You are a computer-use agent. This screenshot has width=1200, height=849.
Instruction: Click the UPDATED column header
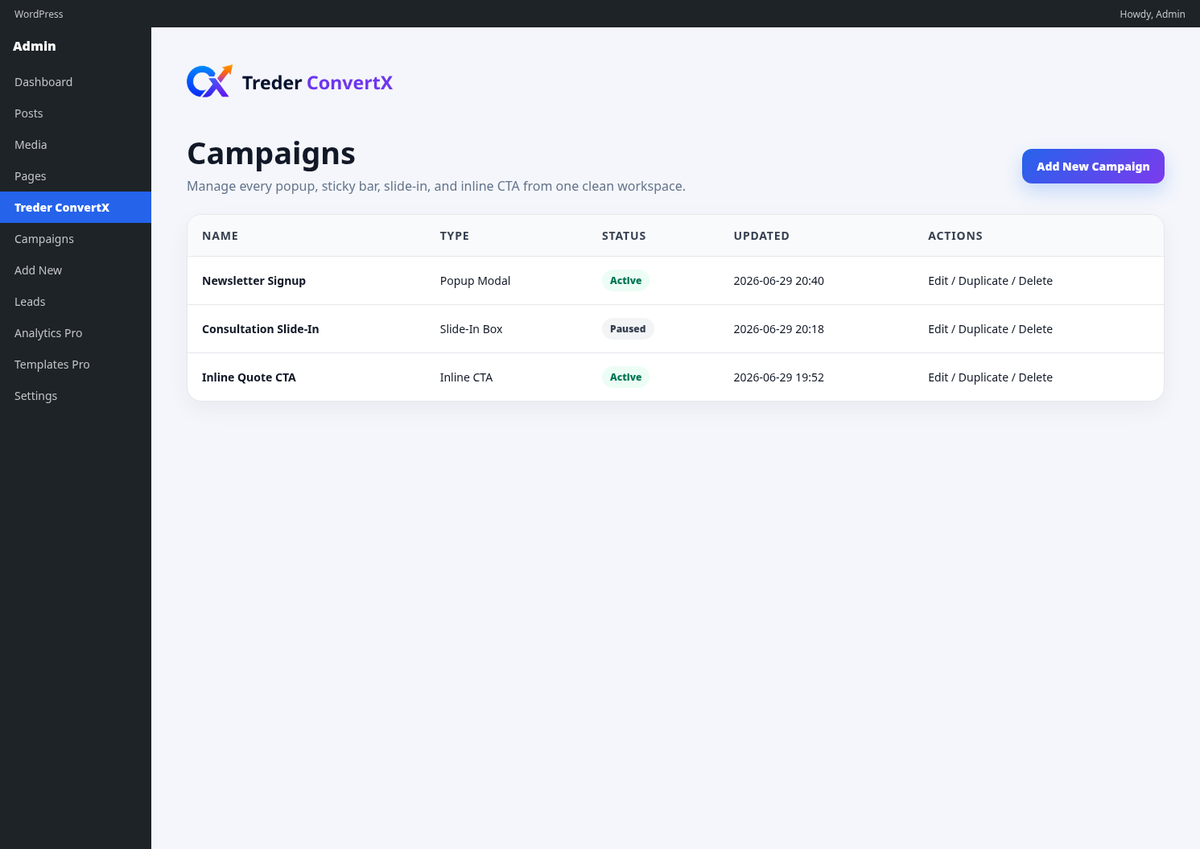761,236
